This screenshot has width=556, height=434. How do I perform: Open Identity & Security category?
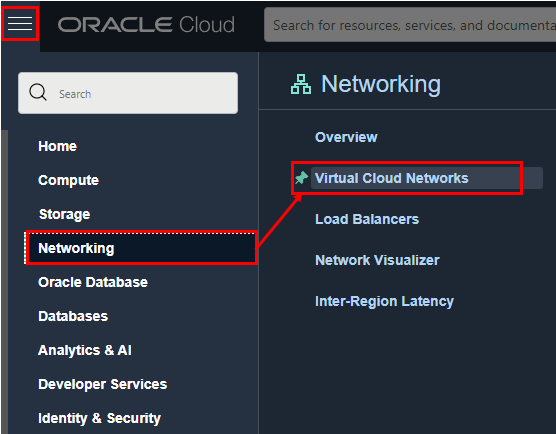[x=99, y=418]
